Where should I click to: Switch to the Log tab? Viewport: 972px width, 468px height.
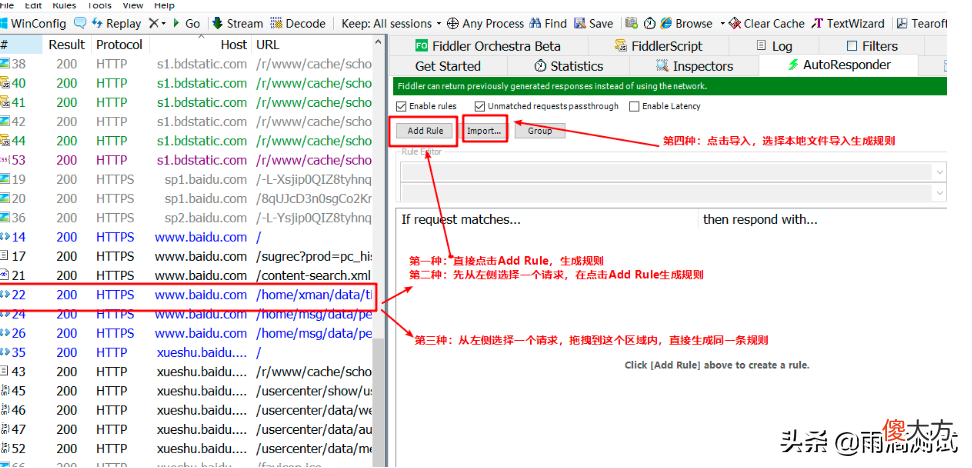point(774,46)
